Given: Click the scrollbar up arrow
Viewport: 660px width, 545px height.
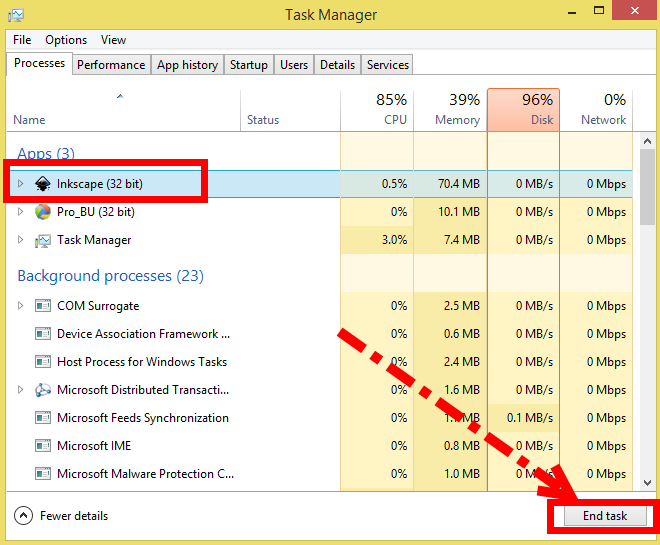Looking at the screenshot, I should [647, 141].
